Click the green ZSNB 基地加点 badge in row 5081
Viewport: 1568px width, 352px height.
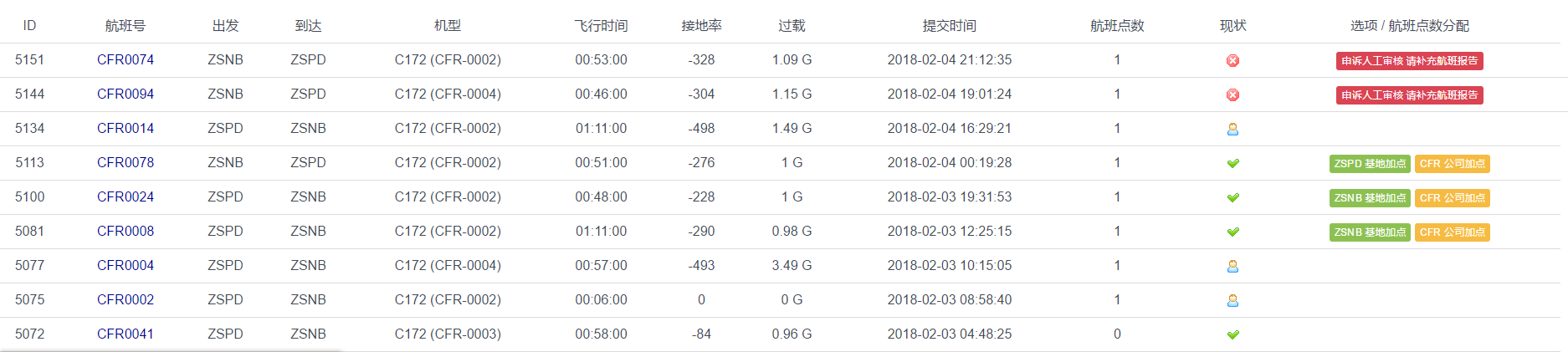coord(1370,232)
